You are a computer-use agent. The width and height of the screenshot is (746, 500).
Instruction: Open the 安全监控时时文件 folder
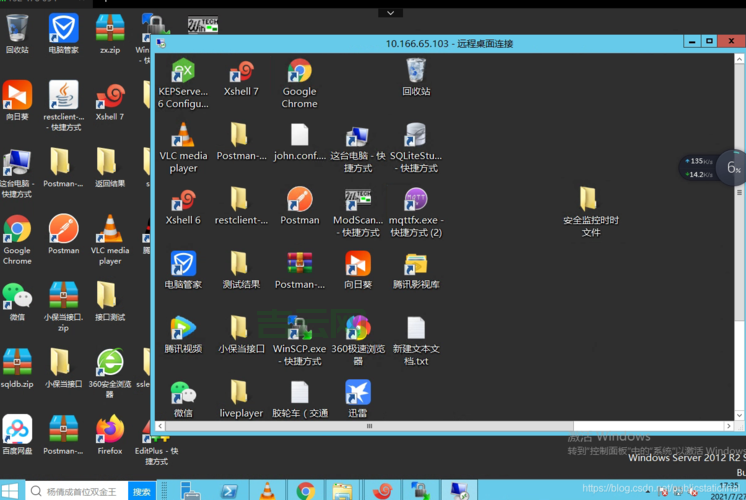point(590,200)
